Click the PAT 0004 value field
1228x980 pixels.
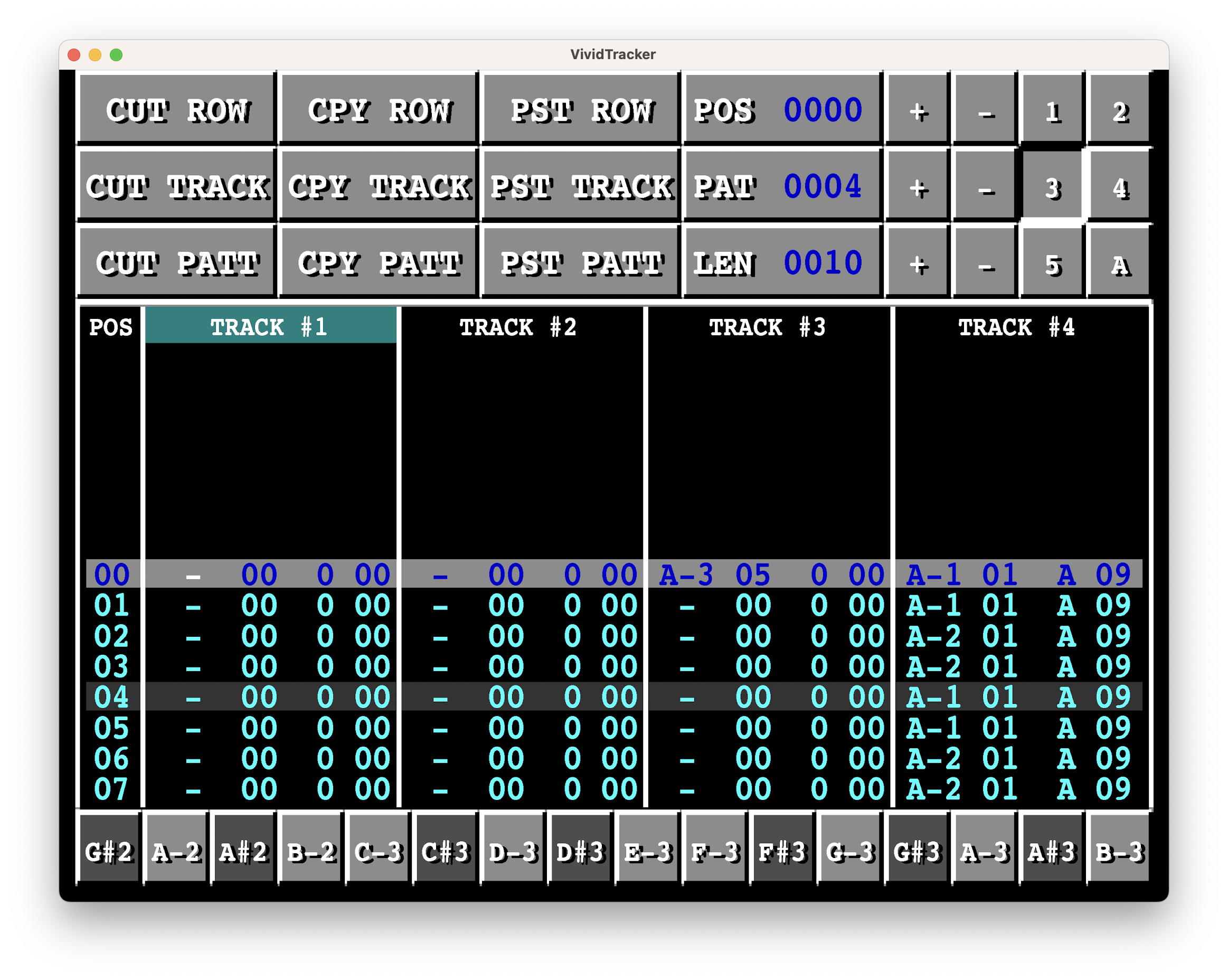tap(822, 186)
